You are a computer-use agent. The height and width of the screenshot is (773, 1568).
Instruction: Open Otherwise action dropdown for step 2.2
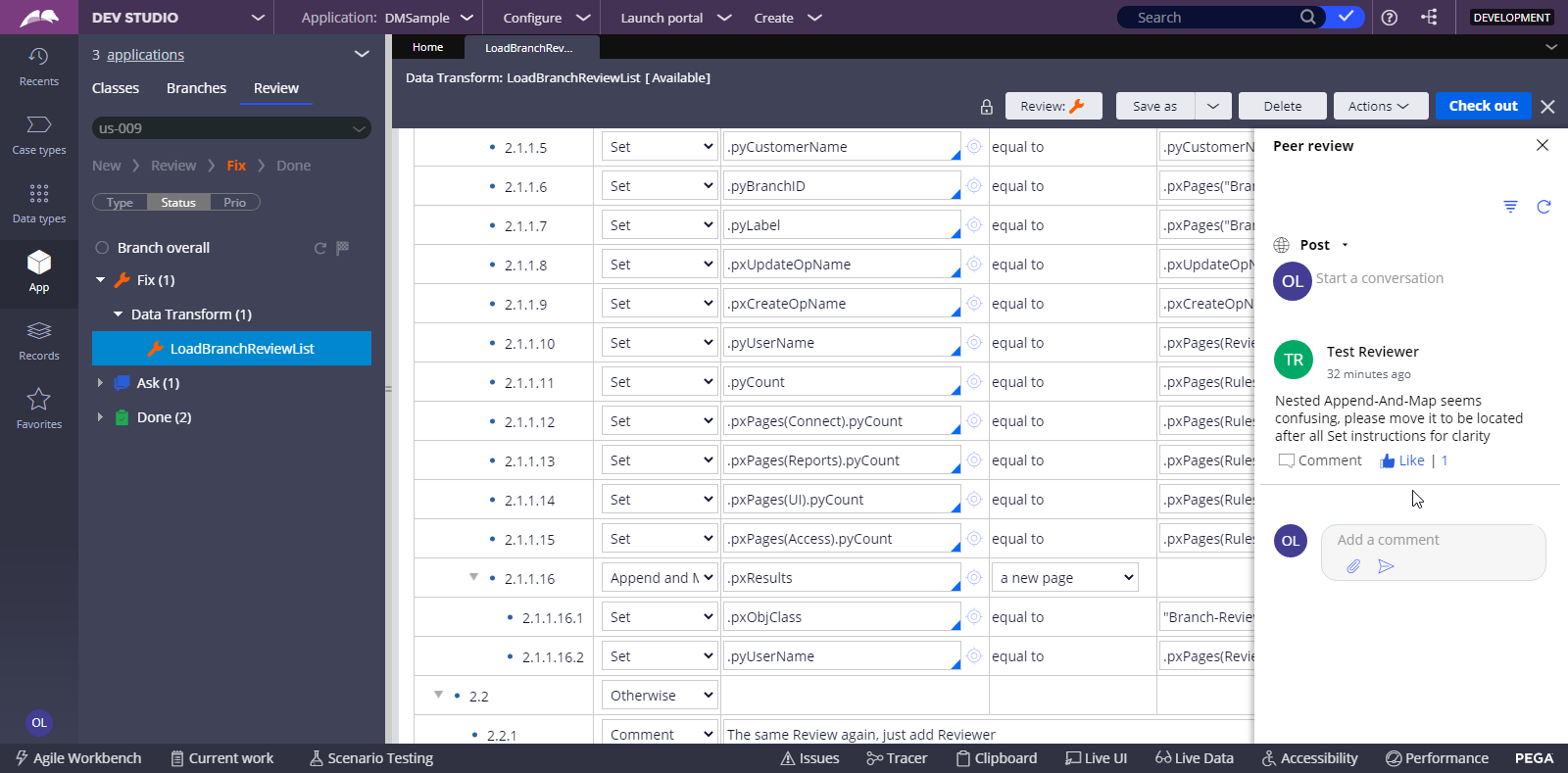tap(660, 696)
